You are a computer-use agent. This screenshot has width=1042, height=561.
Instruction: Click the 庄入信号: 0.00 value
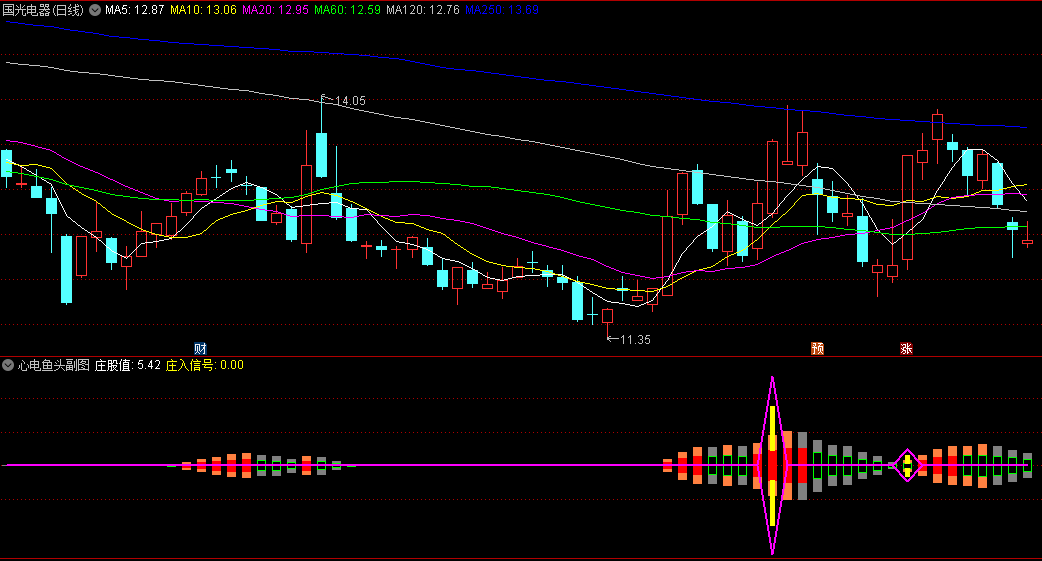[x=205, y=365]
